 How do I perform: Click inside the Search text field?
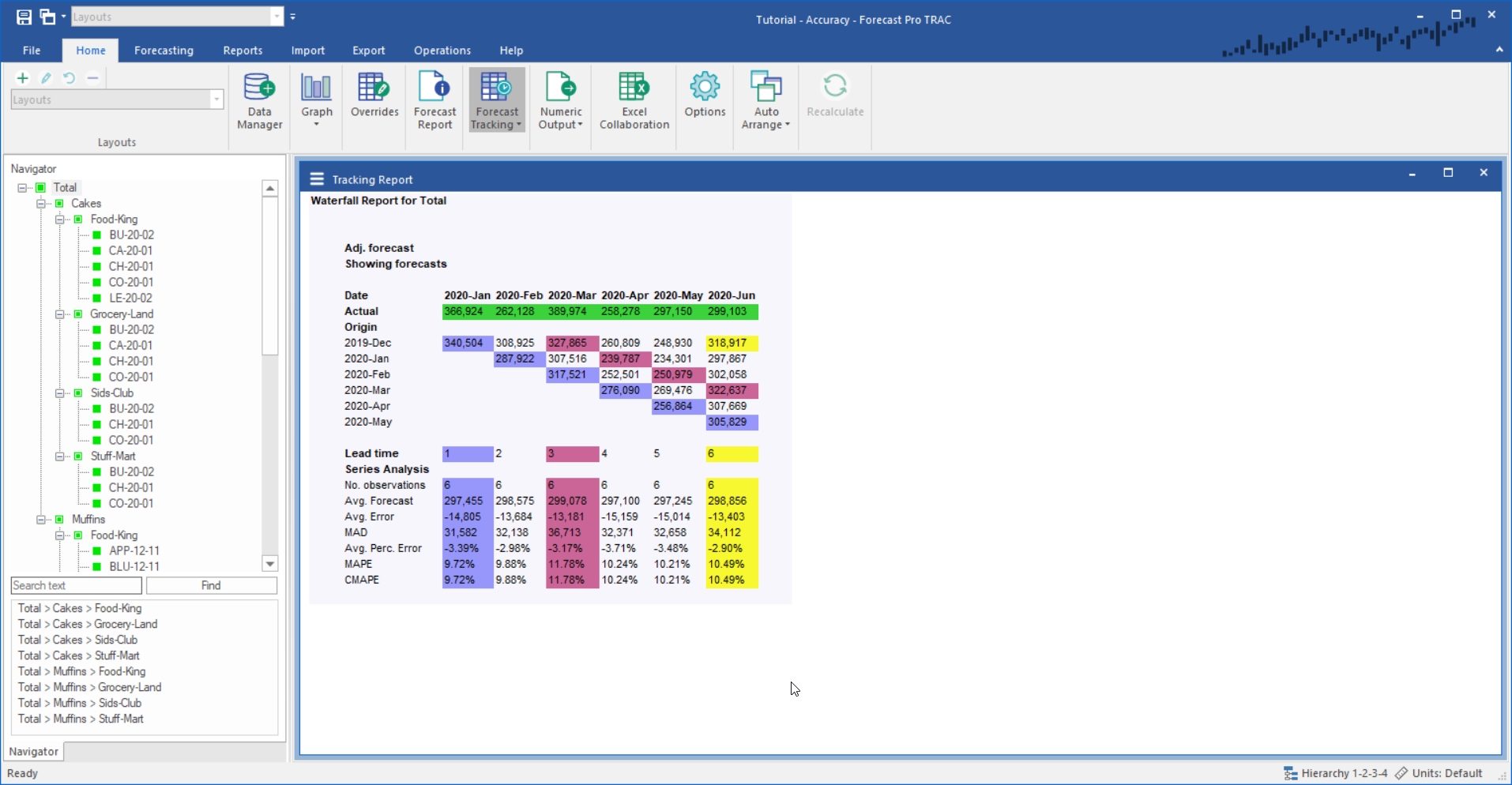click(77, 585)
